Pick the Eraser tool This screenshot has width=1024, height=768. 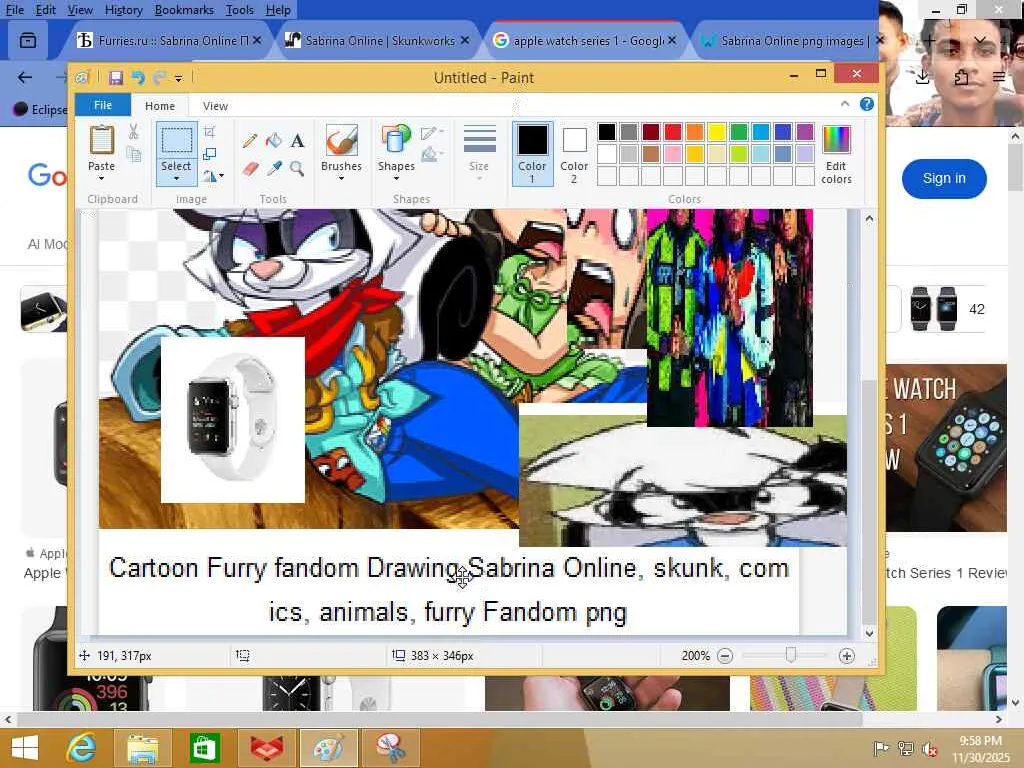(249, 169)
